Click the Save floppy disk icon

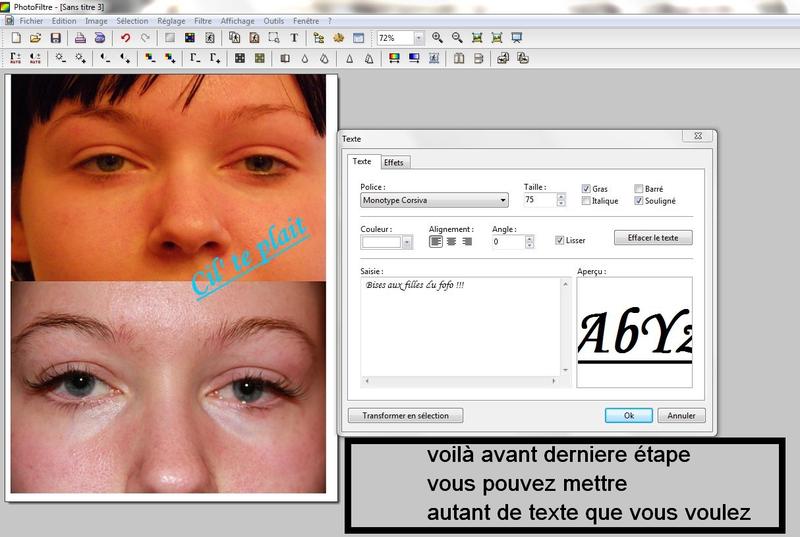pyautogui.click(x=56, y=38)
